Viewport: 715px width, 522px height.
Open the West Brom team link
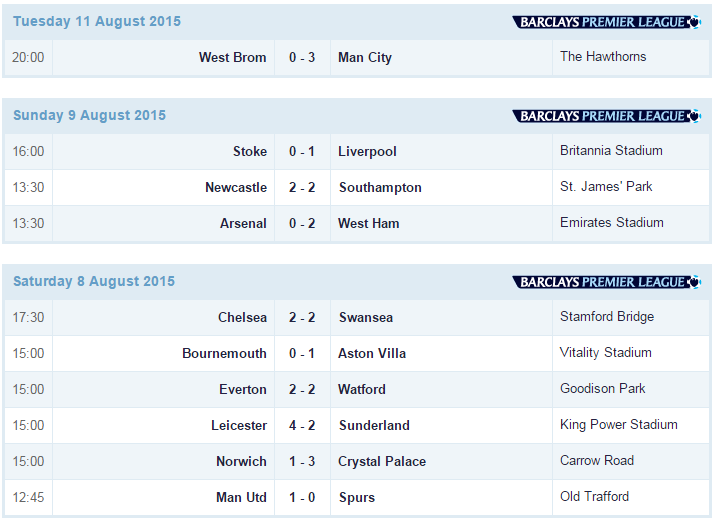click(x=233, y=57)
